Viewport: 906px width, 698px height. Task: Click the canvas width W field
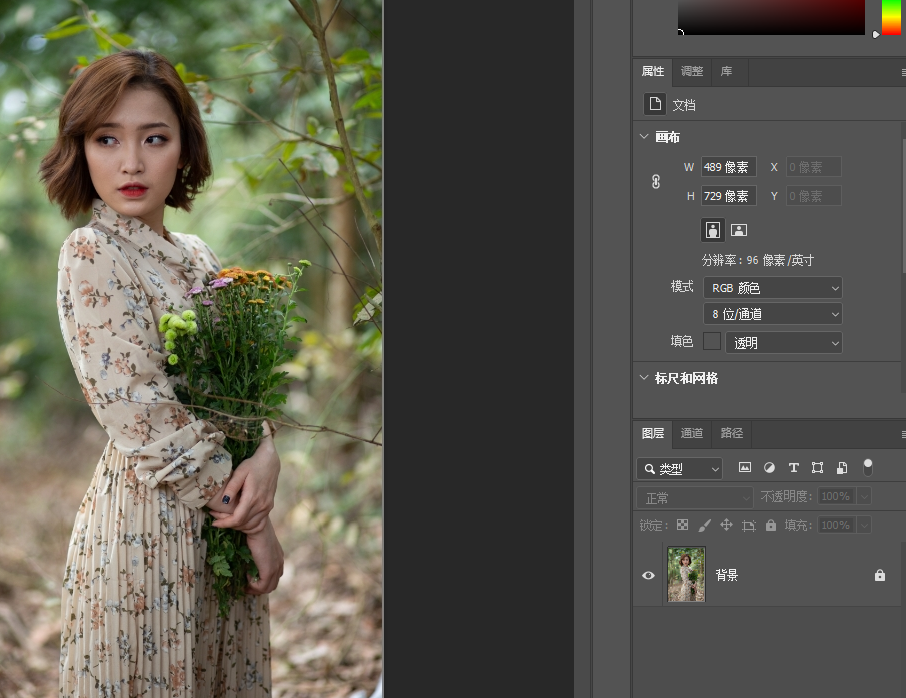pos(729,167)
